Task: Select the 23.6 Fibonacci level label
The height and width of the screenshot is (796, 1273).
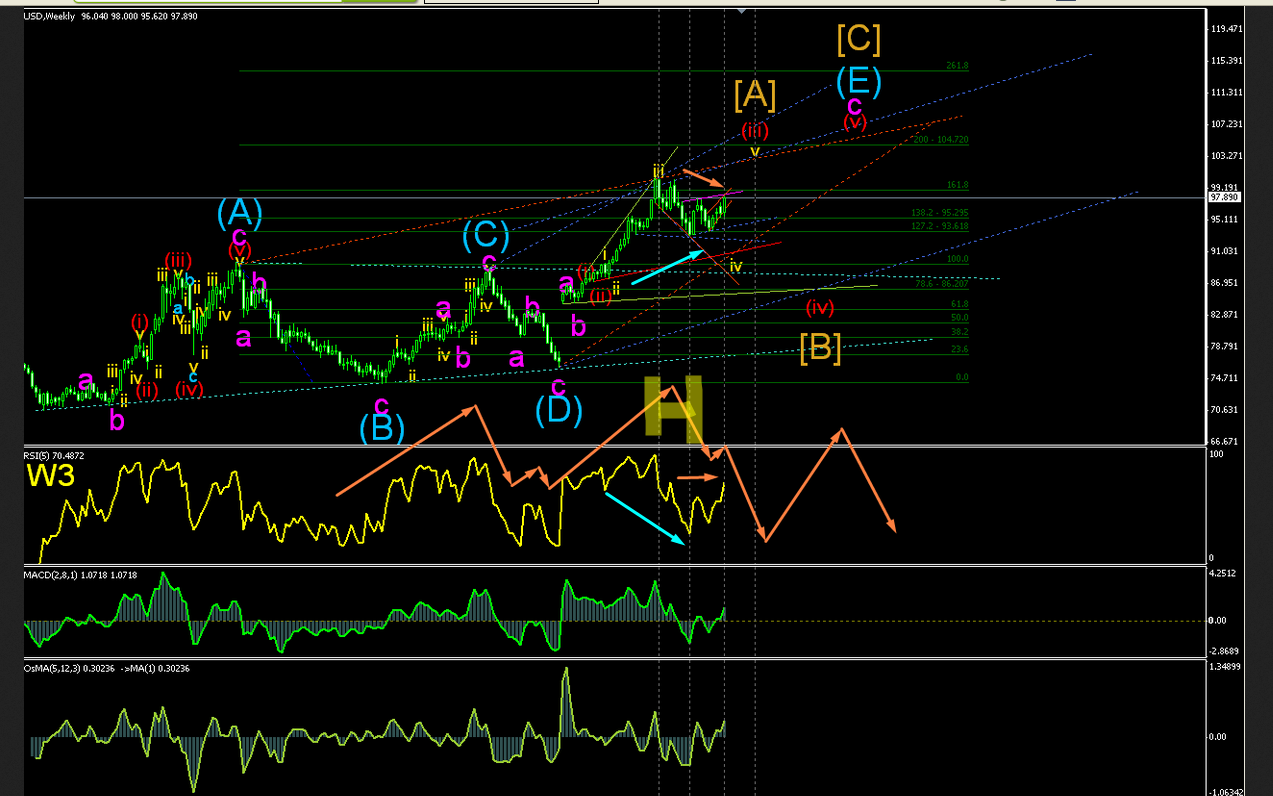Action: click(959, 349)
